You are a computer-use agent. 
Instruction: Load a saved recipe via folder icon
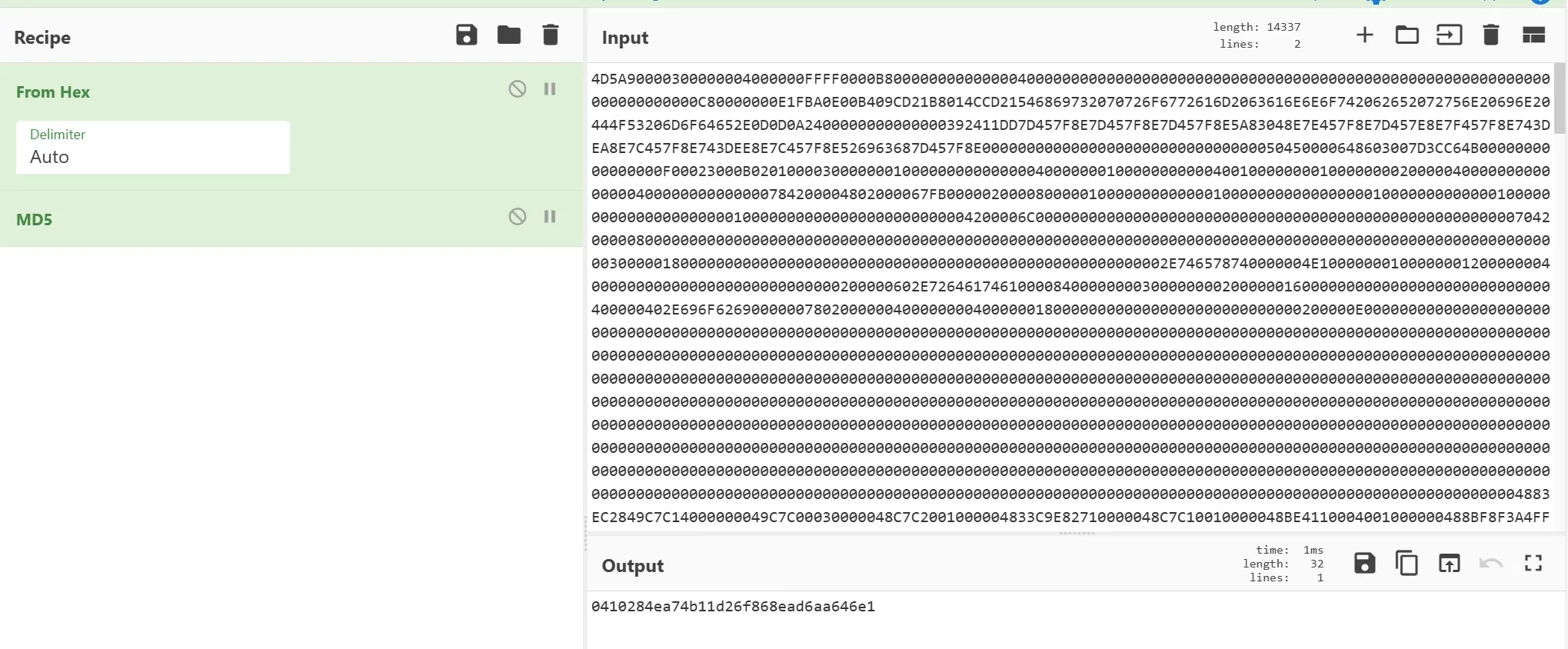point(508,35)
